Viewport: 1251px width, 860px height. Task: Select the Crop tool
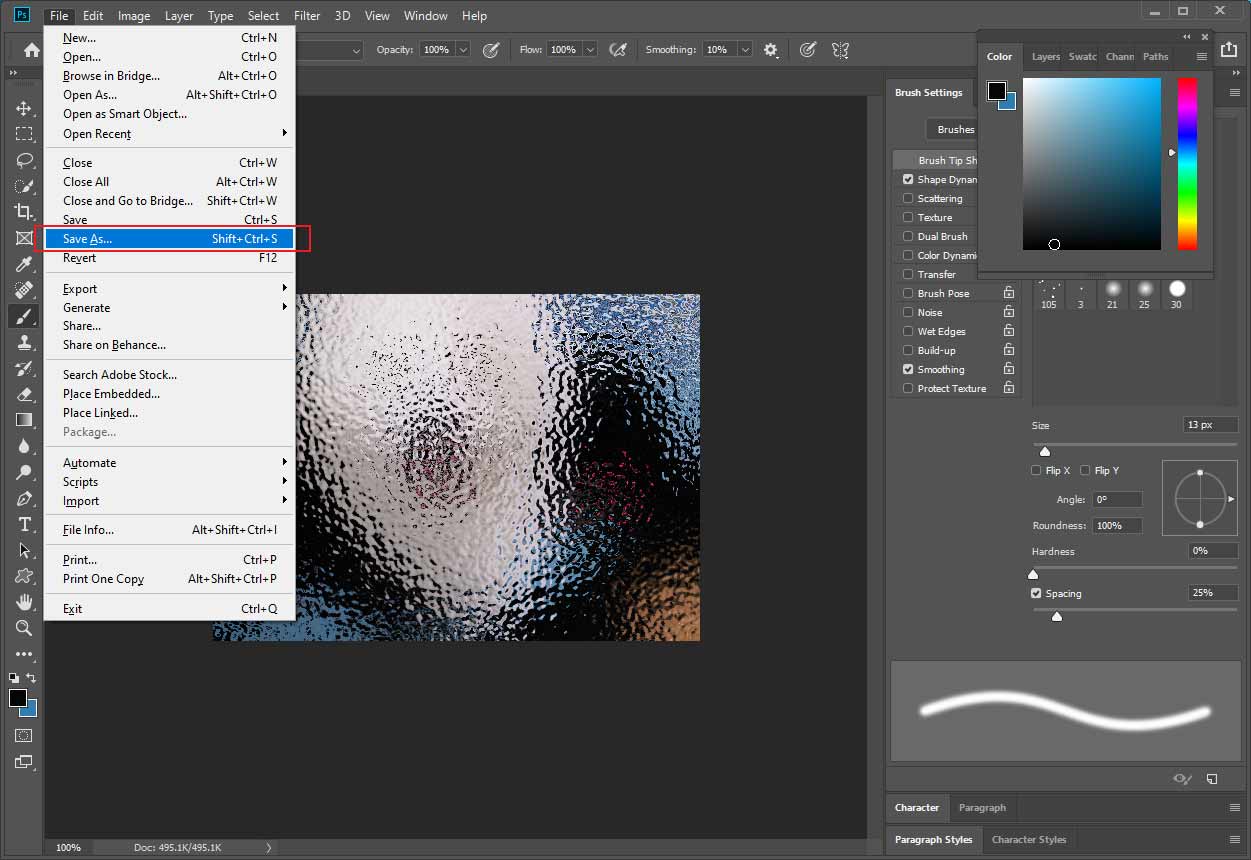click(24, 212)
